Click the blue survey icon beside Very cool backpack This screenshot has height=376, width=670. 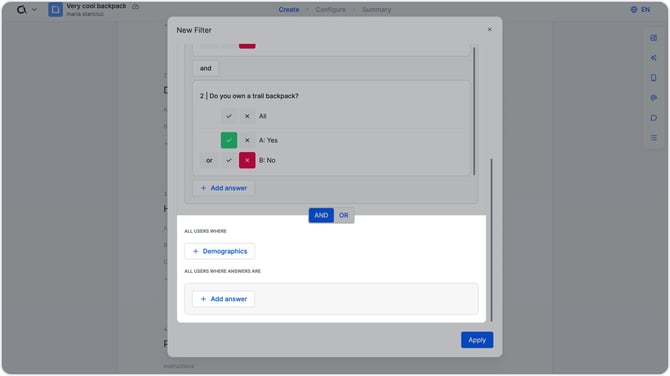pos(55,9)
